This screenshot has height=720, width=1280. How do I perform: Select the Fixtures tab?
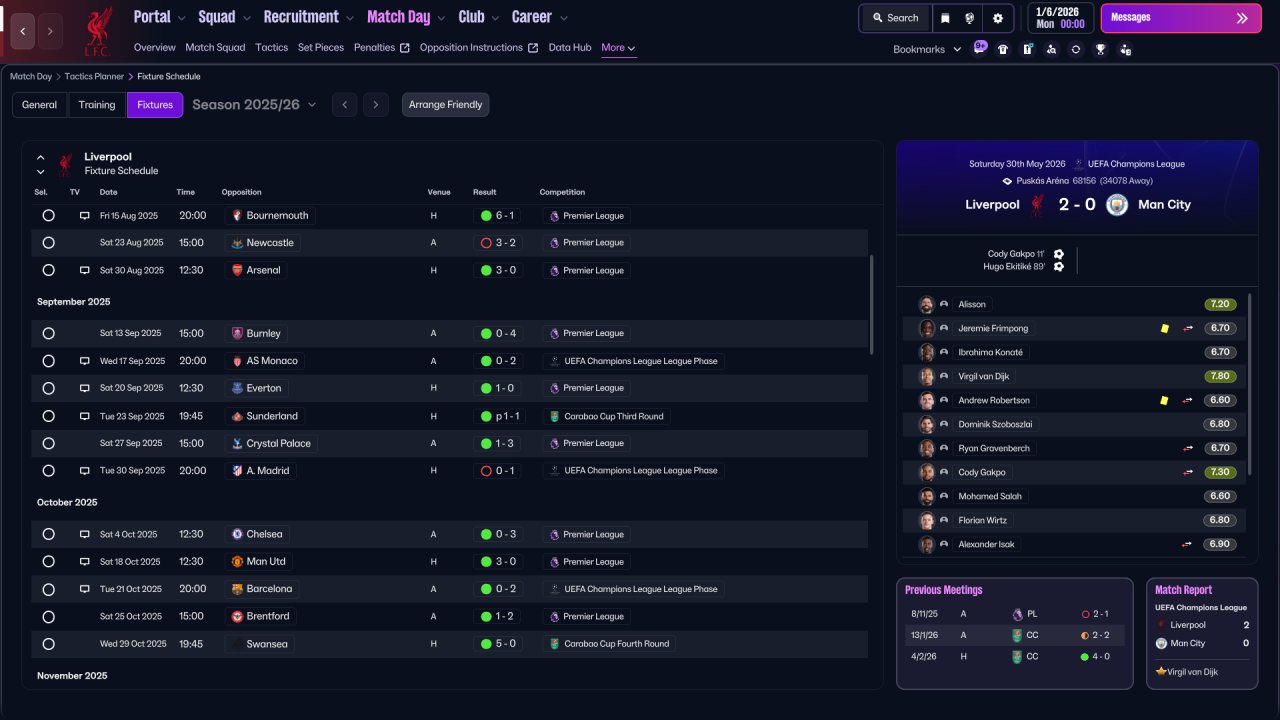tap(155, 105)
